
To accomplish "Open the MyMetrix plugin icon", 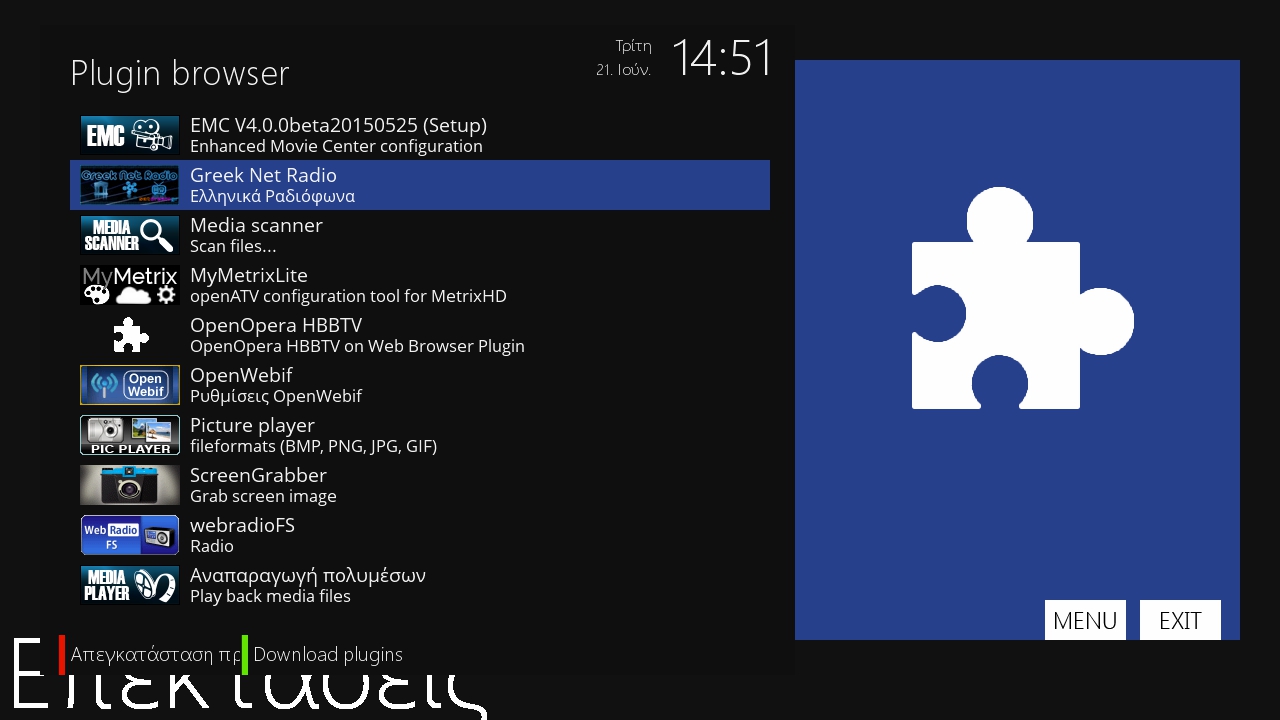I will point(130,285).
